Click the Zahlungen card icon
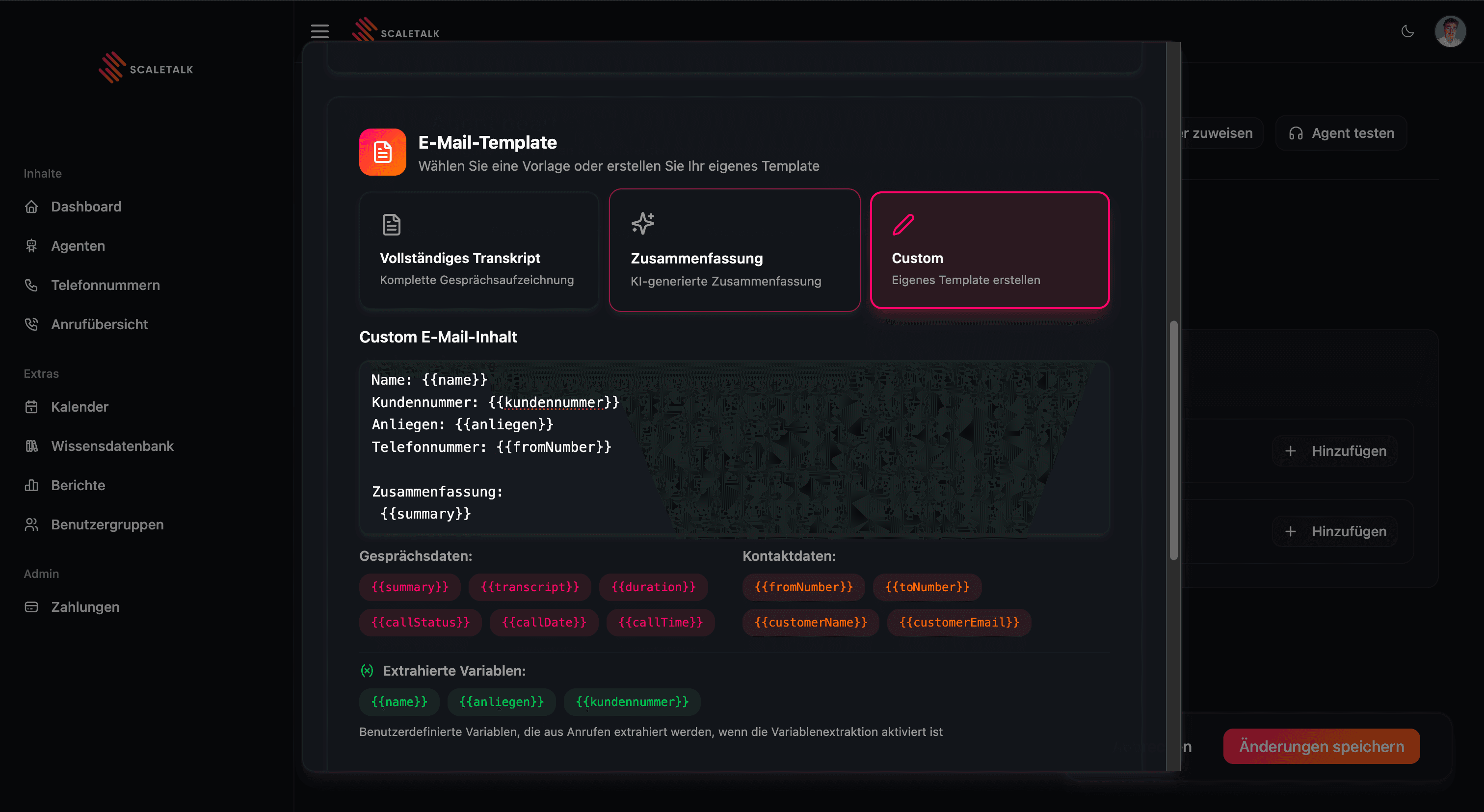 tap(32, 607)
